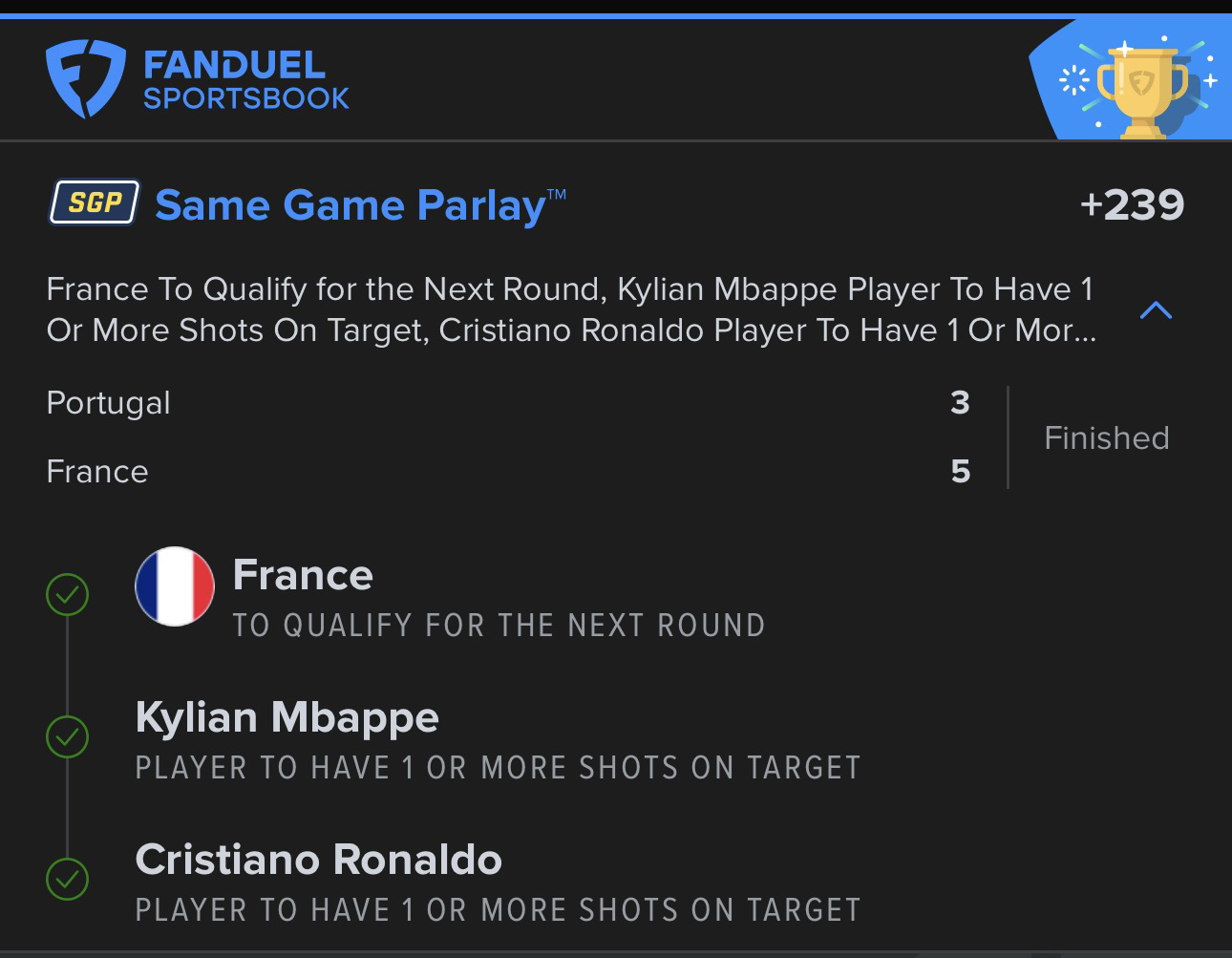Click the Portugal team row
The width and height of the screenshot is (1232, 958).
[508, 402]
